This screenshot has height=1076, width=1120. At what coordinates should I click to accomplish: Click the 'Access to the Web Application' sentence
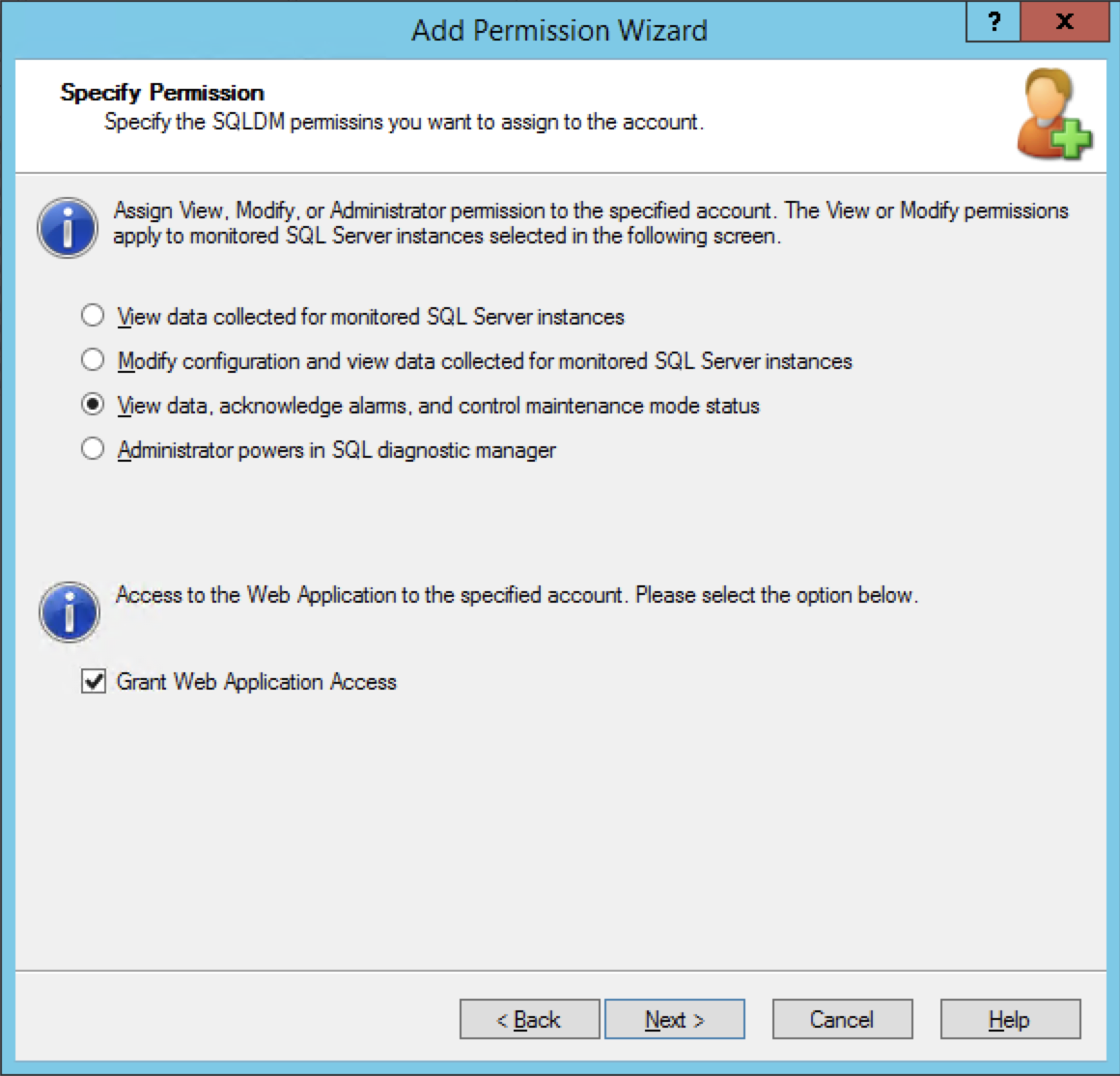(x=517, y=595)
